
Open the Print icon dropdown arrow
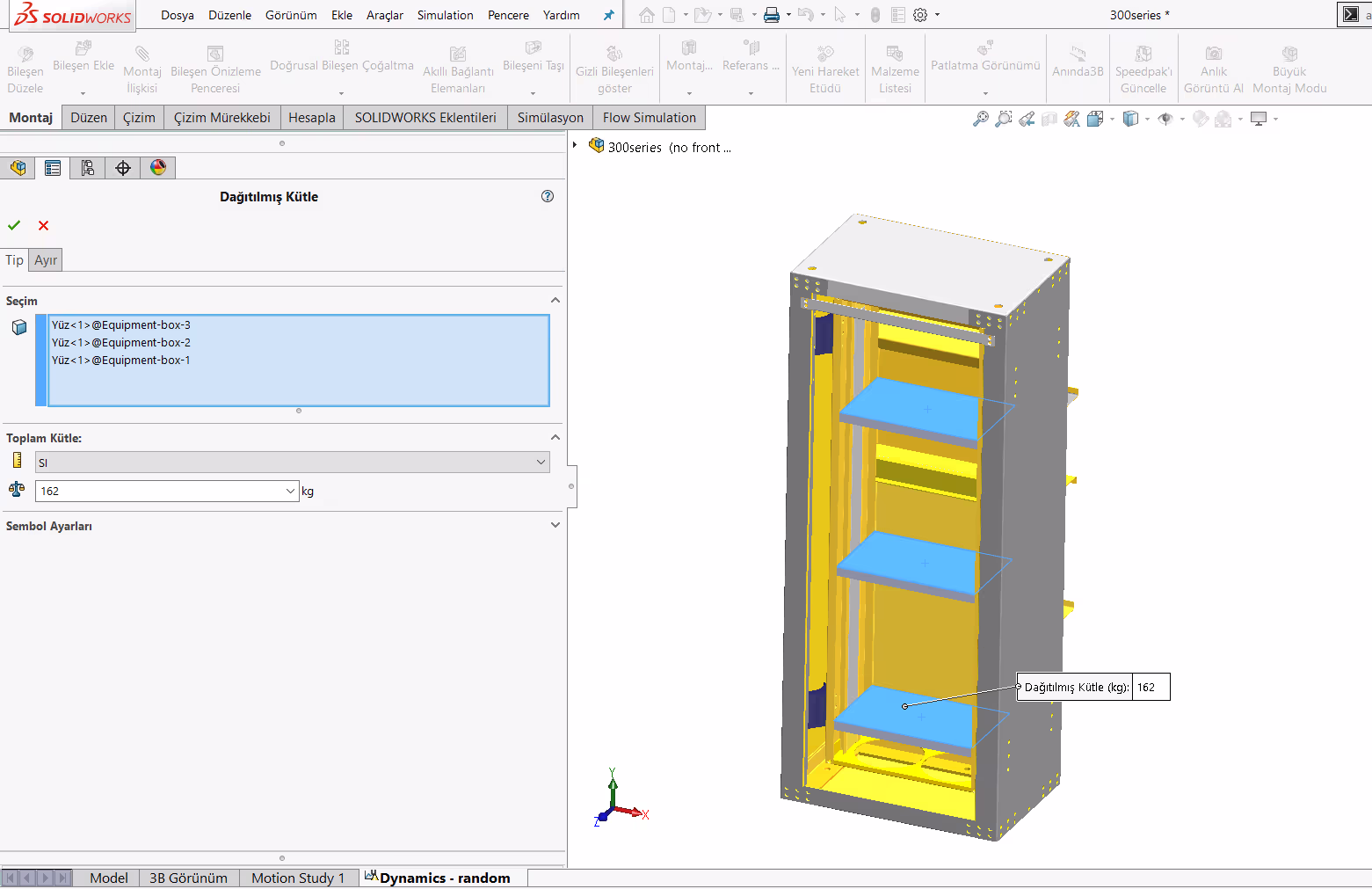(x=788, y=15)
